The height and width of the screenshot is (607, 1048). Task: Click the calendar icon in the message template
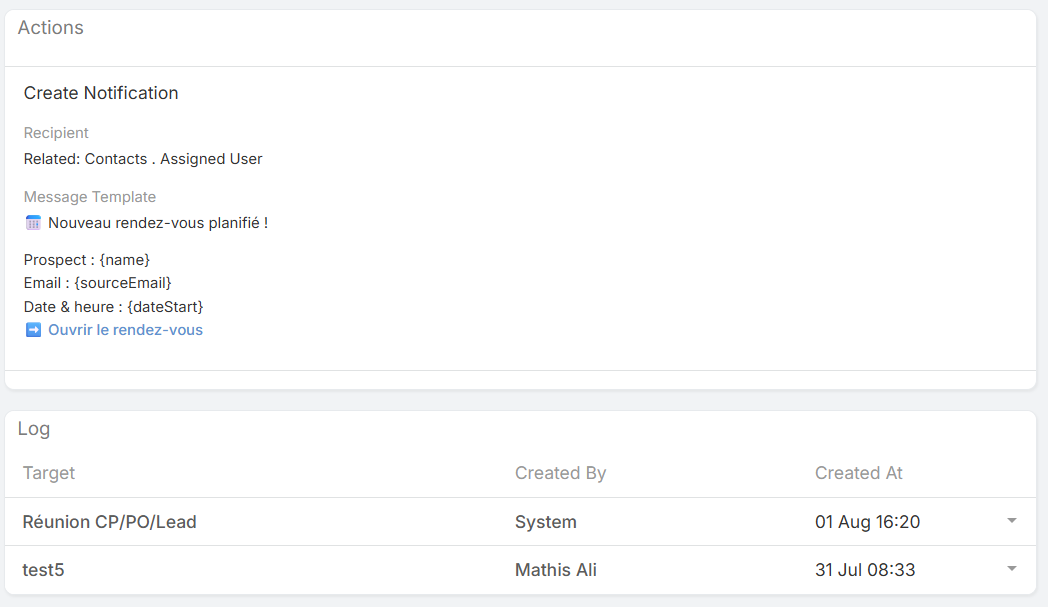click(33, 223)
